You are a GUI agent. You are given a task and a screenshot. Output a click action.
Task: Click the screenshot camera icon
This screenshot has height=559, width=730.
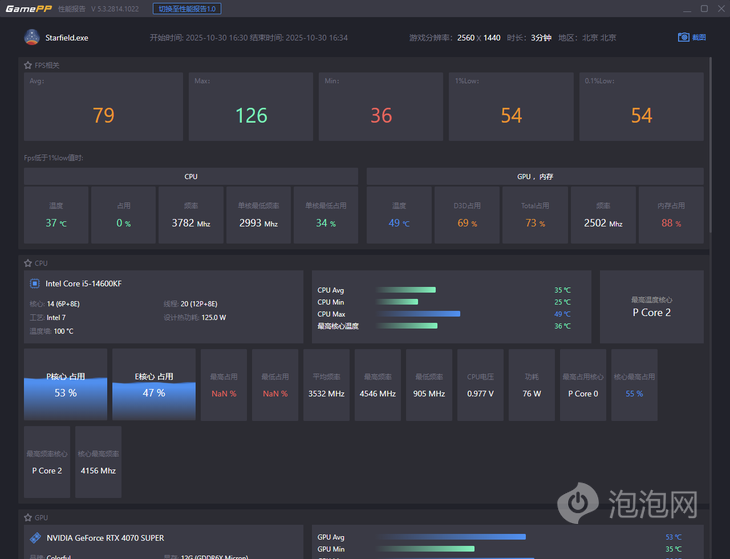[683, 37]
